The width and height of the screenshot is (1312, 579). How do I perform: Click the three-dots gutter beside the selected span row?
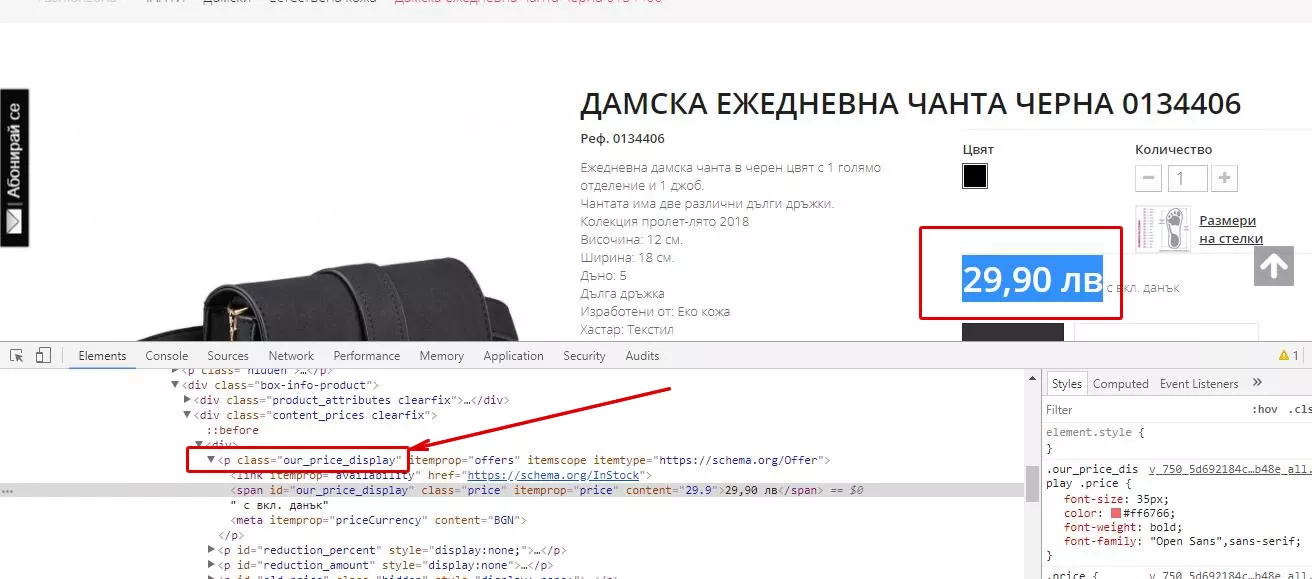[x=8, y=491]
